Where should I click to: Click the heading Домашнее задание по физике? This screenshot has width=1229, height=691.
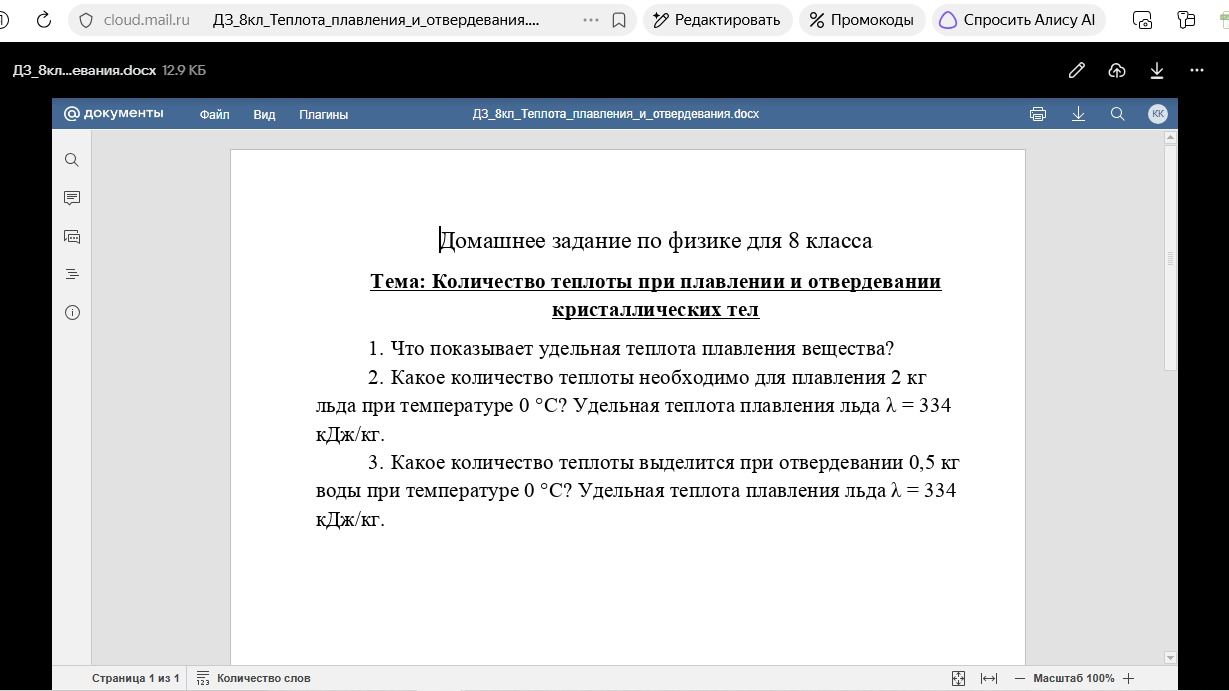coord(656,241)
